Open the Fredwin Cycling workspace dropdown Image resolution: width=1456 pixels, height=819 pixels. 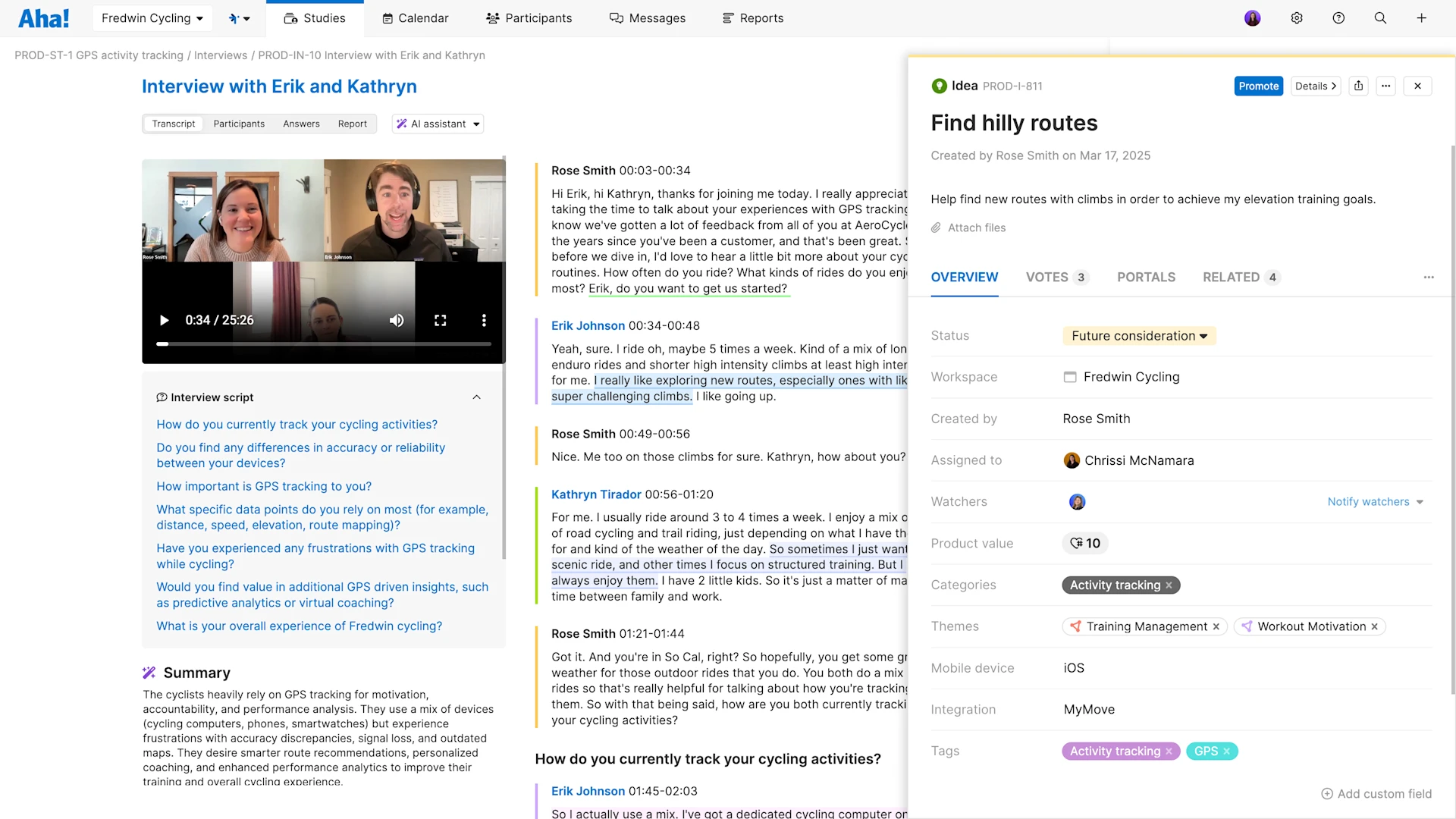click(x=152, y=17)
